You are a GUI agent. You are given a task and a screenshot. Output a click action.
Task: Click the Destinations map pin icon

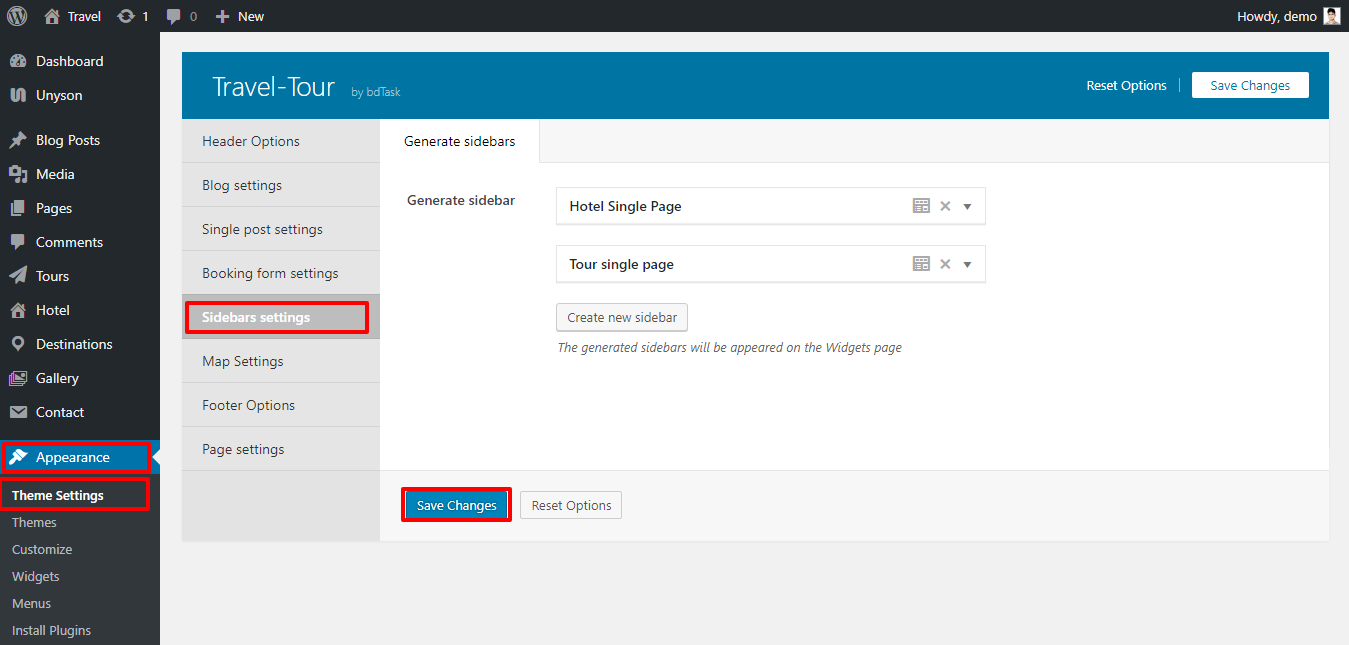(x=18, y=344)
